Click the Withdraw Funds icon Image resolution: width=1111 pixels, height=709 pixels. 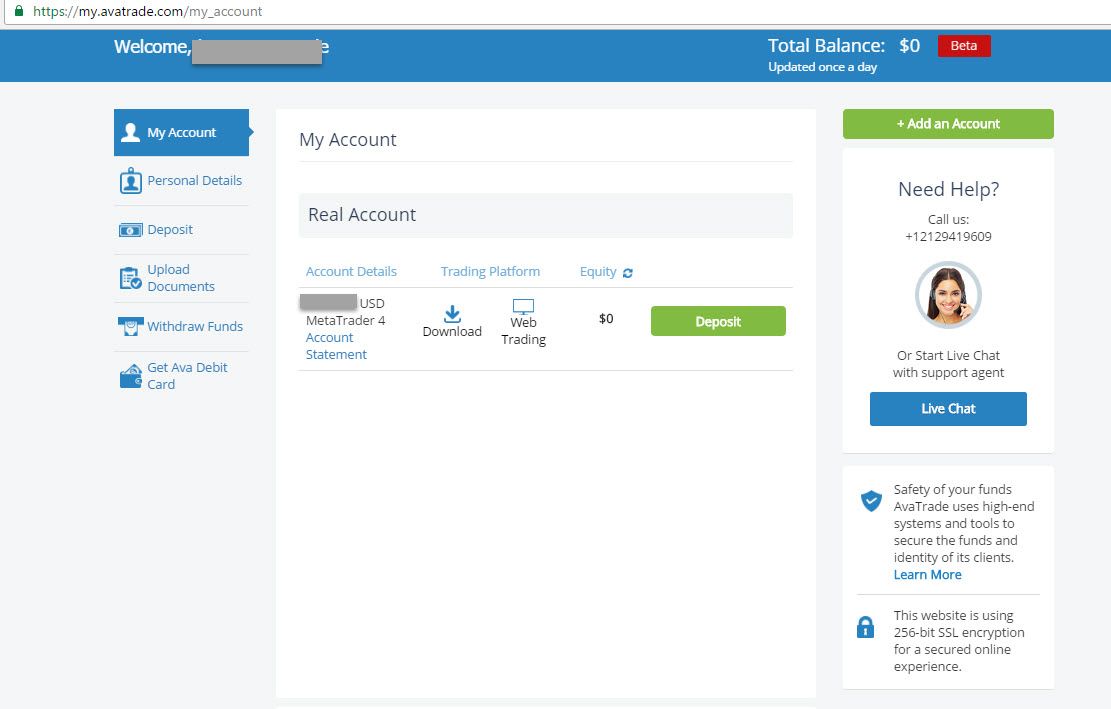tap(130, 327)
